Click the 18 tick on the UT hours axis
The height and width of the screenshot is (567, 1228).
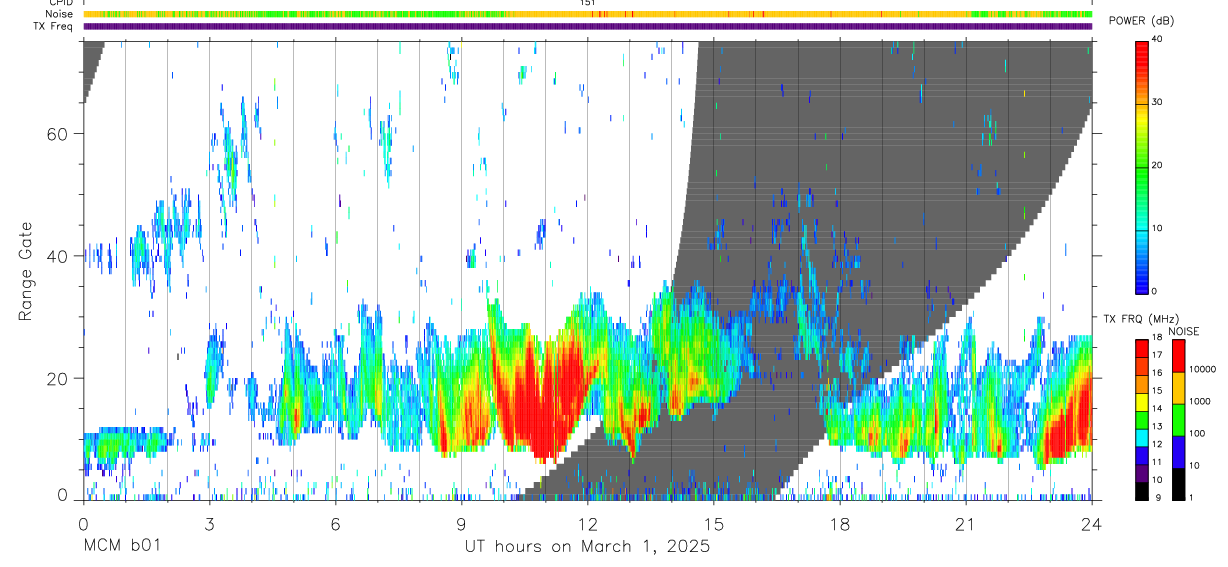(x=839, y=523)
